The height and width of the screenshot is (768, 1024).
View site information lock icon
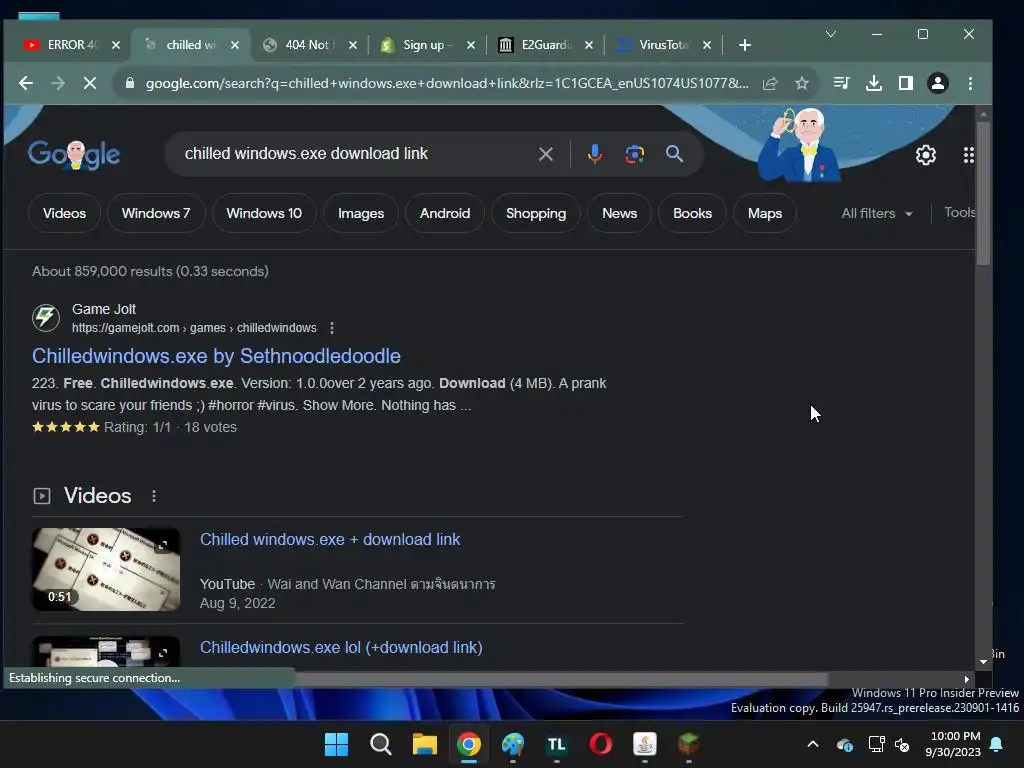(x=130, y=83)
